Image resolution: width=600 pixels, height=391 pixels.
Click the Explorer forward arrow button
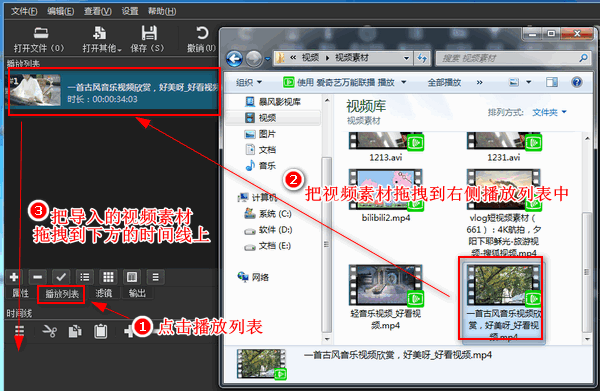pyautogui.click(x=253, y=59)
